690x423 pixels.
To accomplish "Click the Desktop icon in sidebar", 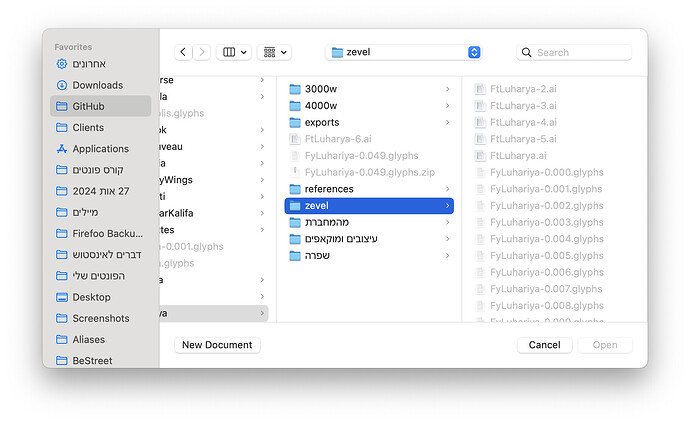I will [x=62, y=297].
